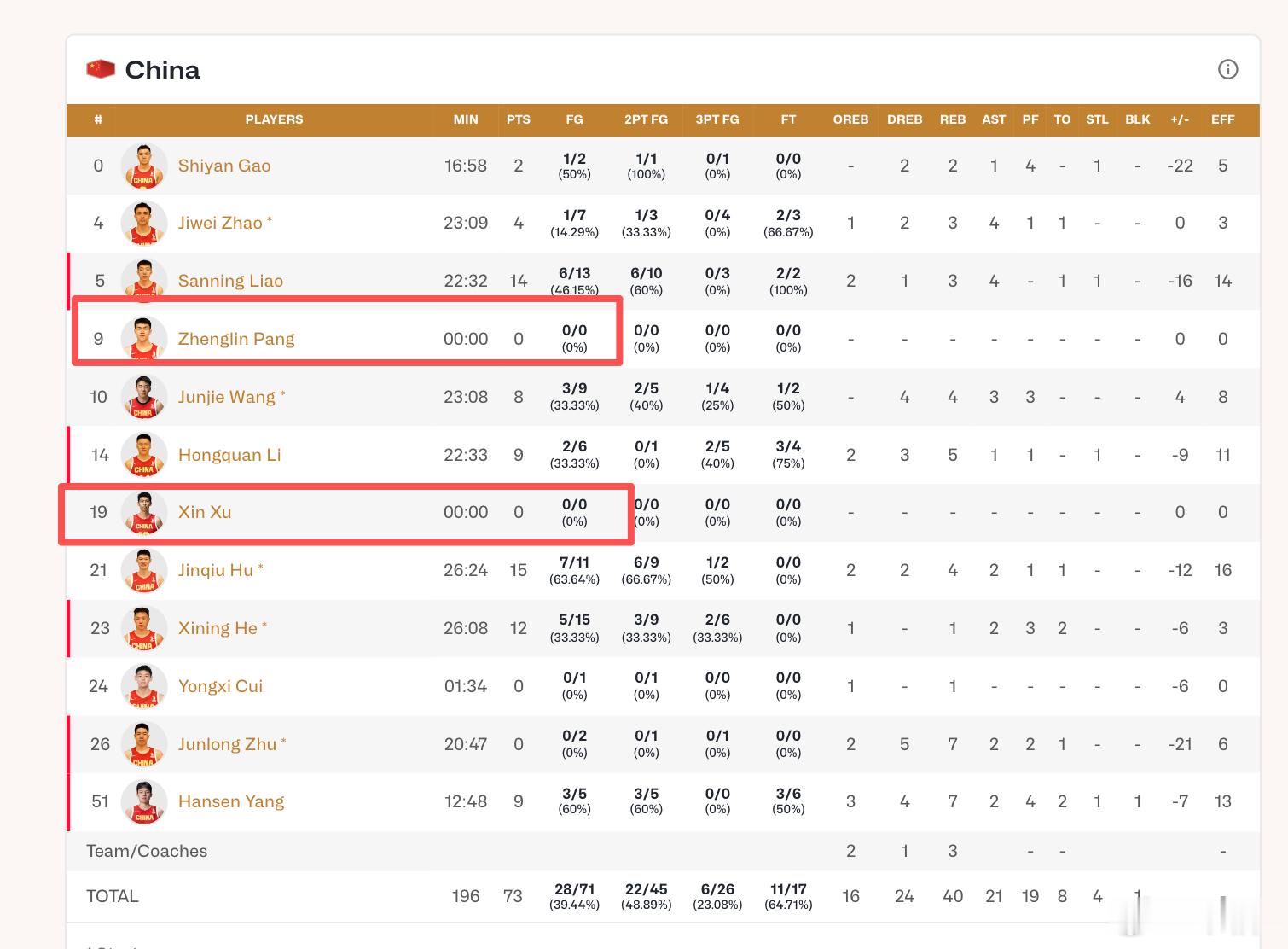Click the Xin Xu name link

[x=205, y=512]
